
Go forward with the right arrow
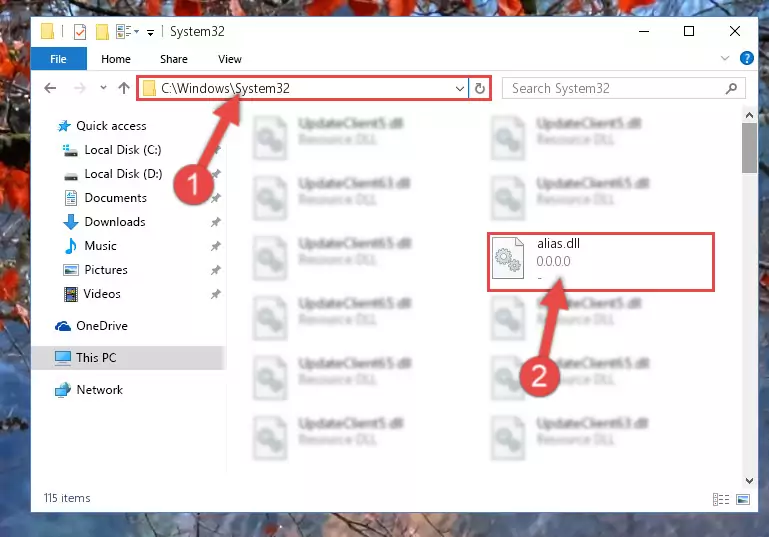tap(79, 88)
